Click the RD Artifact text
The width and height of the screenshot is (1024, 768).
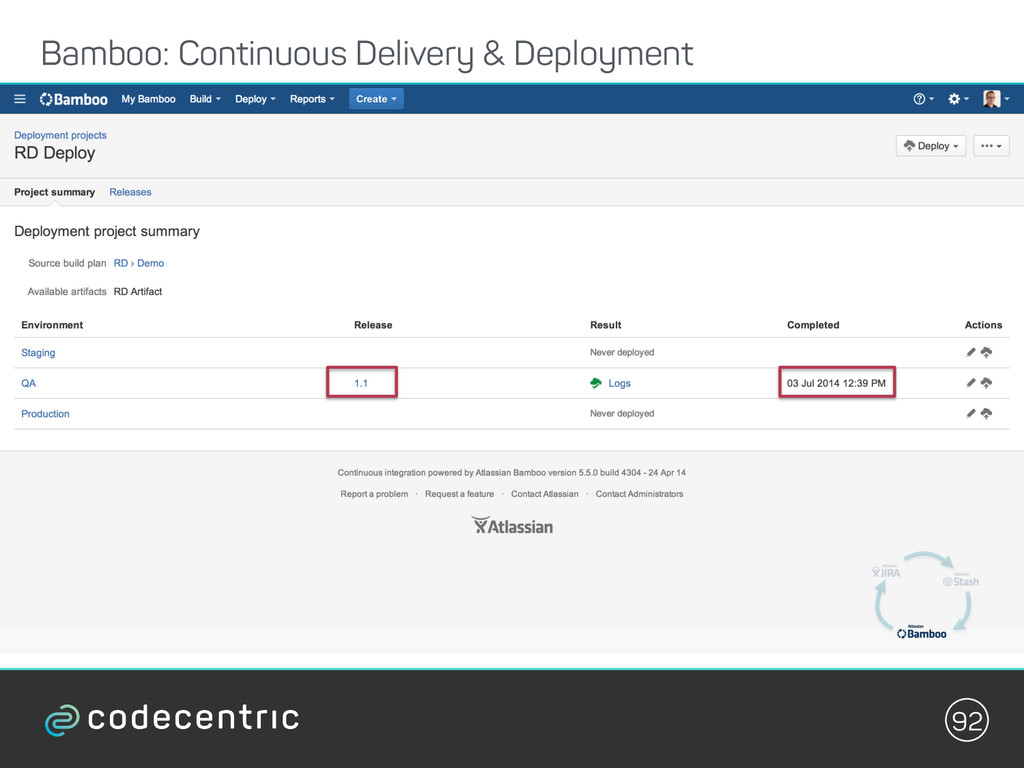(x=138, y=292)
